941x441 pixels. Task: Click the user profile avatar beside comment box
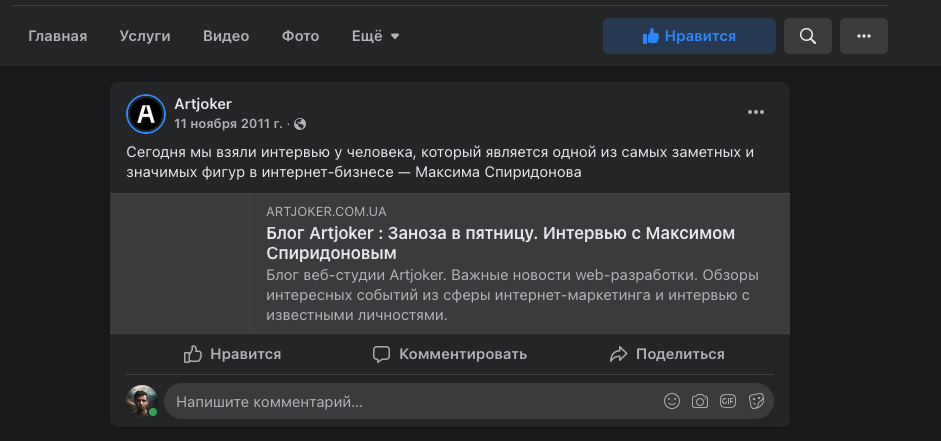[142, 400]
